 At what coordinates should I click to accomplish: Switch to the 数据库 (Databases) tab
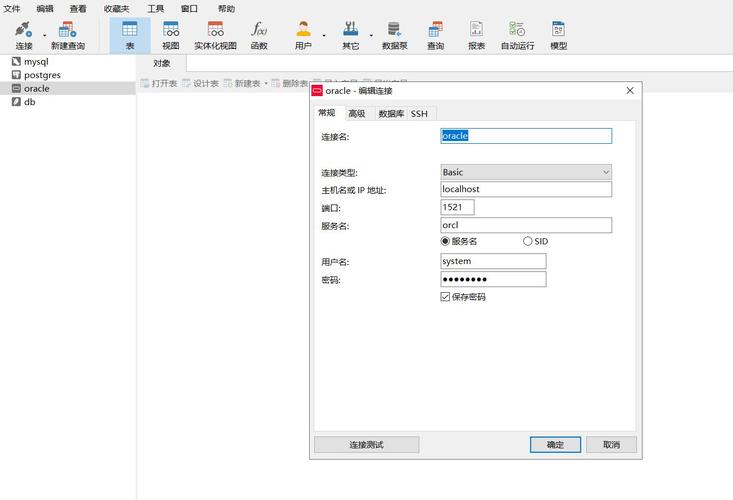391,114
